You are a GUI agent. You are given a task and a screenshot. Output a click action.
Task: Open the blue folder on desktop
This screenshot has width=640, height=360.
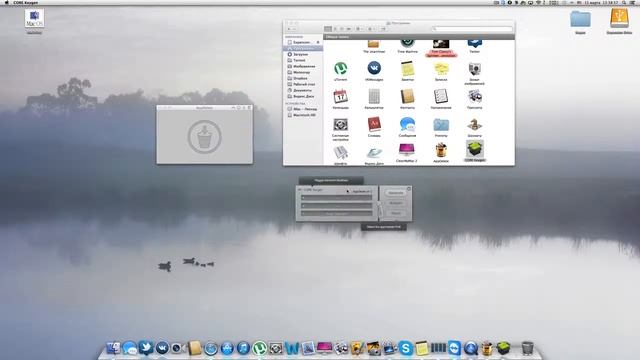[580, 19]
